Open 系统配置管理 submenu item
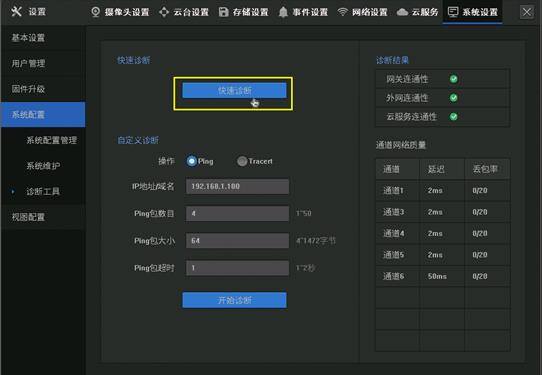 tap(52, 140)
